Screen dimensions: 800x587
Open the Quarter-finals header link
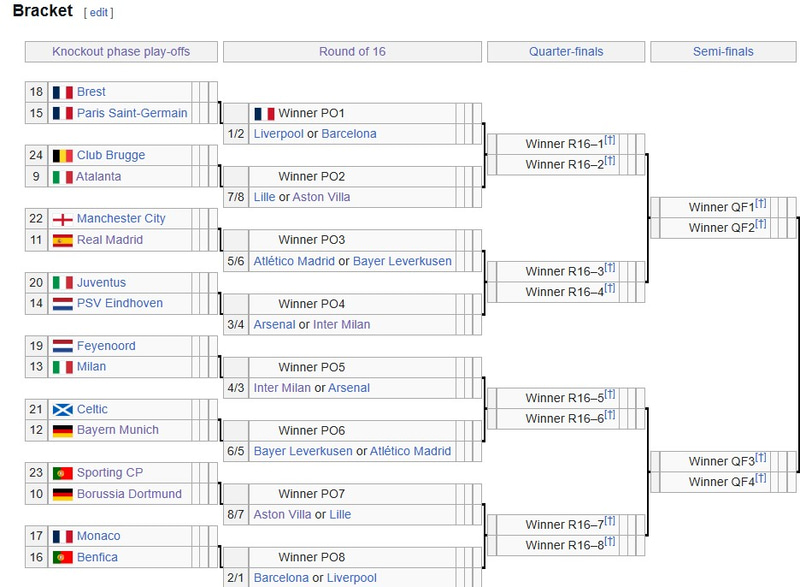coord(566,52)
